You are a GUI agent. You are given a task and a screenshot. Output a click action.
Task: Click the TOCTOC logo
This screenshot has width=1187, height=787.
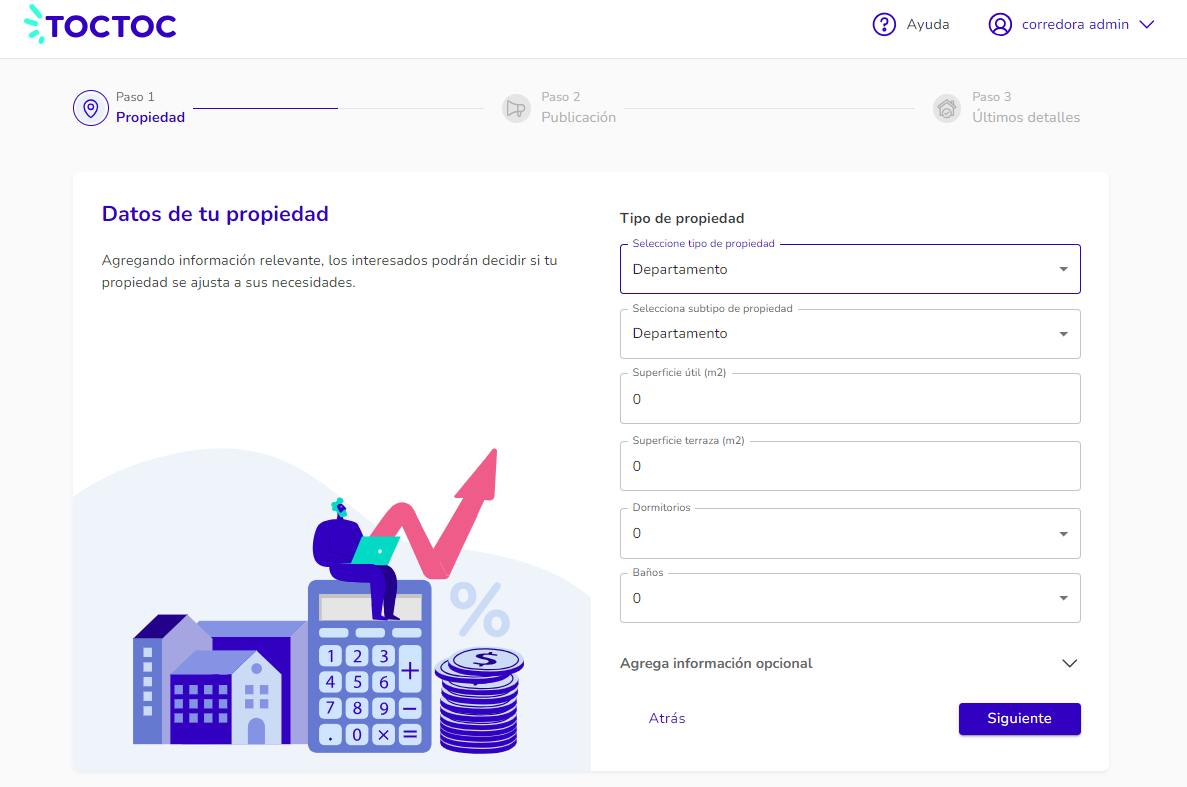click(100, 24)
